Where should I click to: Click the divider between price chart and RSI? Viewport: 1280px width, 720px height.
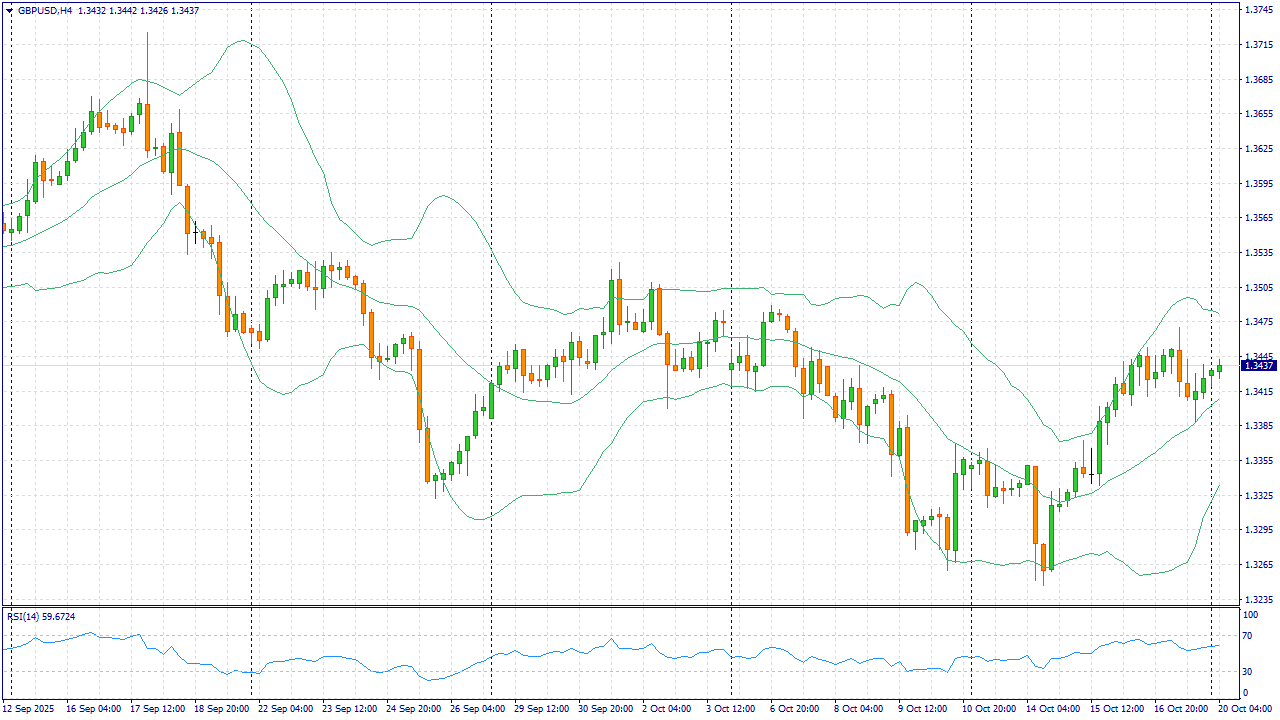tap(620, 606)
